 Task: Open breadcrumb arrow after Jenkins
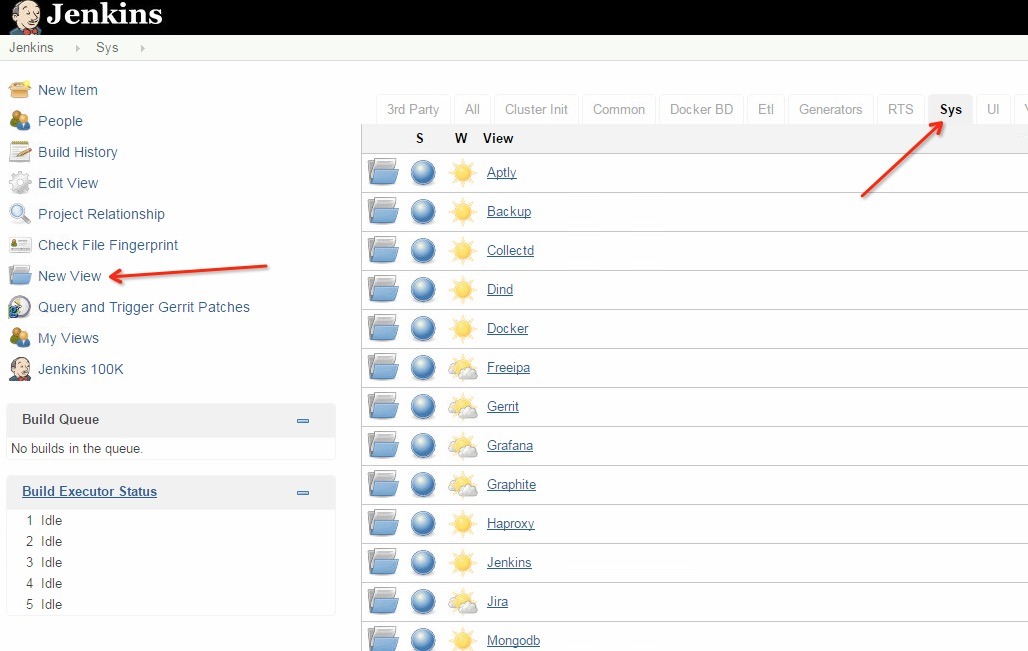(x=78, y=48)
